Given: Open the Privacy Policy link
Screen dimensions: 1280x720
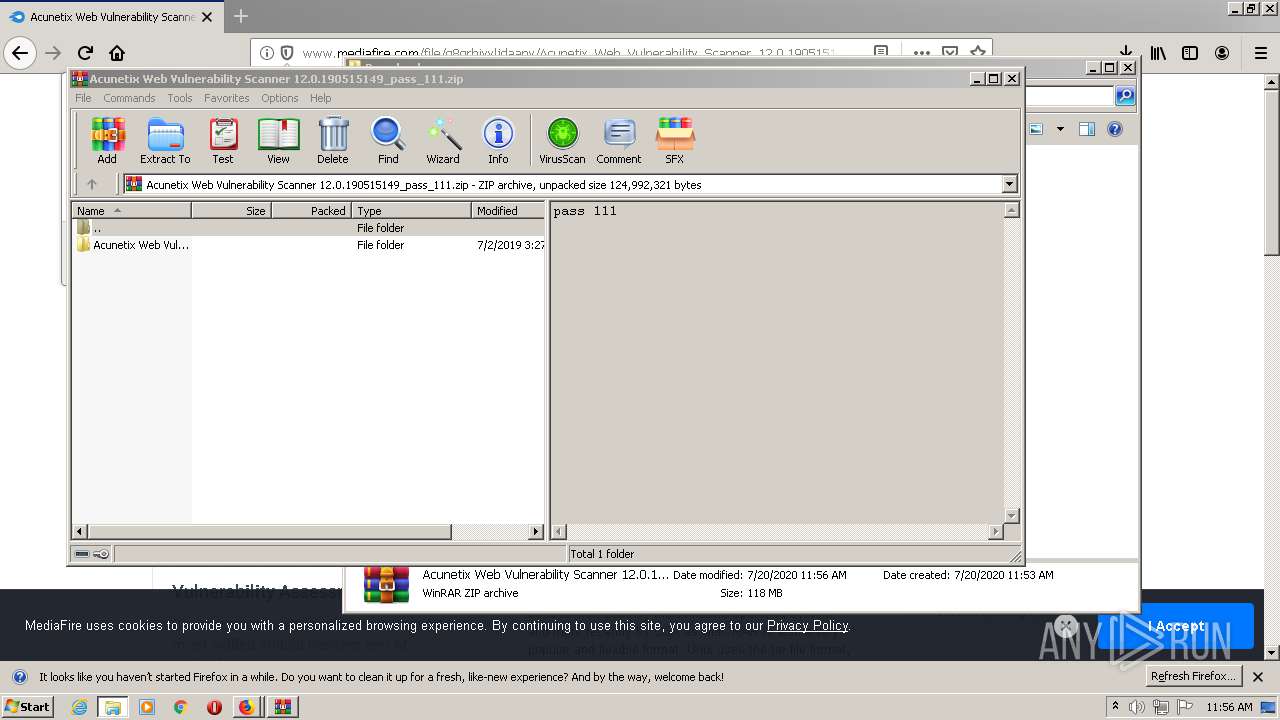Looking at the screenshot, I should point(807,625).
